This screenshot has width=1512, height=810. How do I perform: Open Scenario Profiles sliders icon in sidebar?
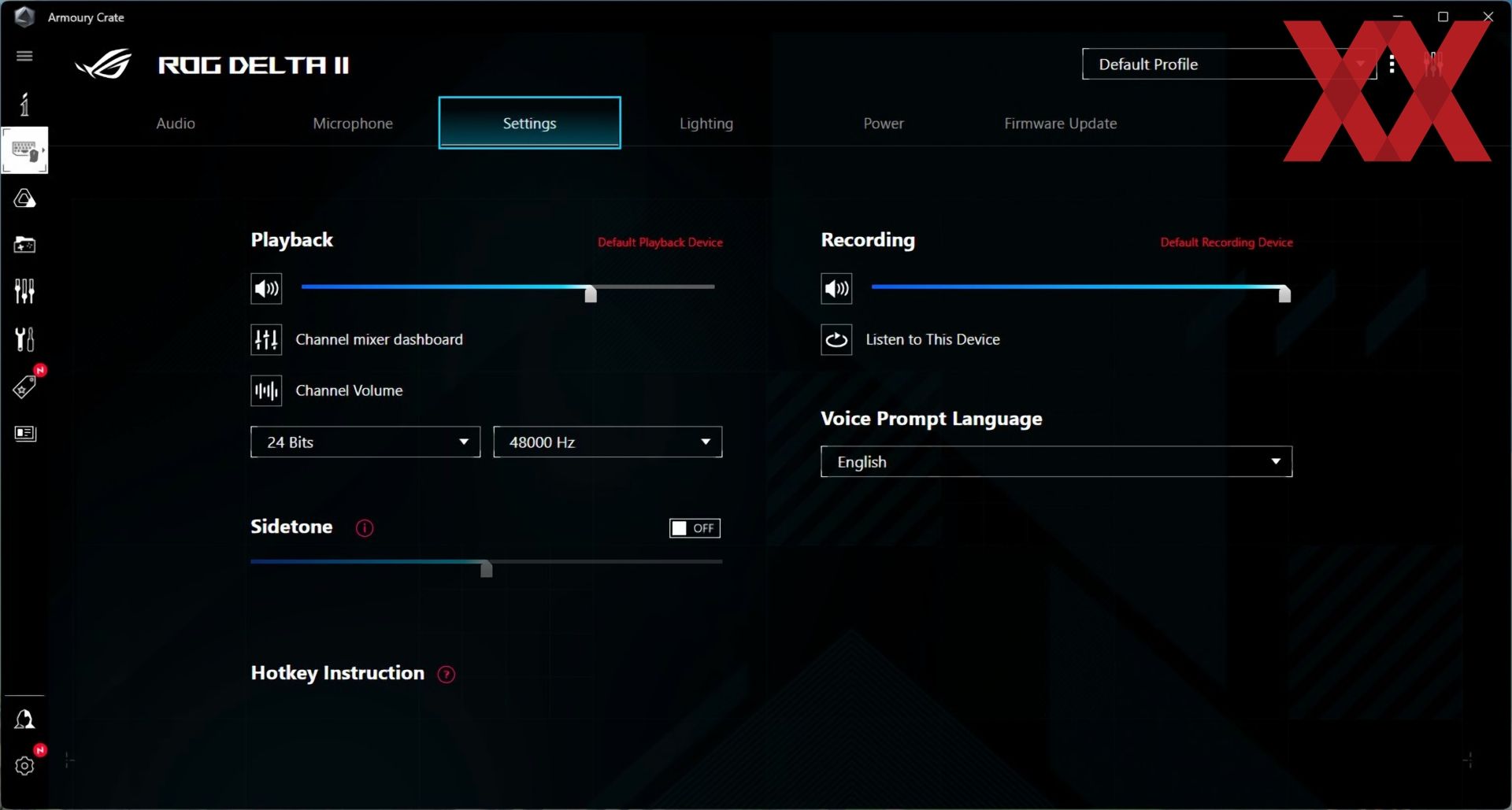(x=24, y=291)
